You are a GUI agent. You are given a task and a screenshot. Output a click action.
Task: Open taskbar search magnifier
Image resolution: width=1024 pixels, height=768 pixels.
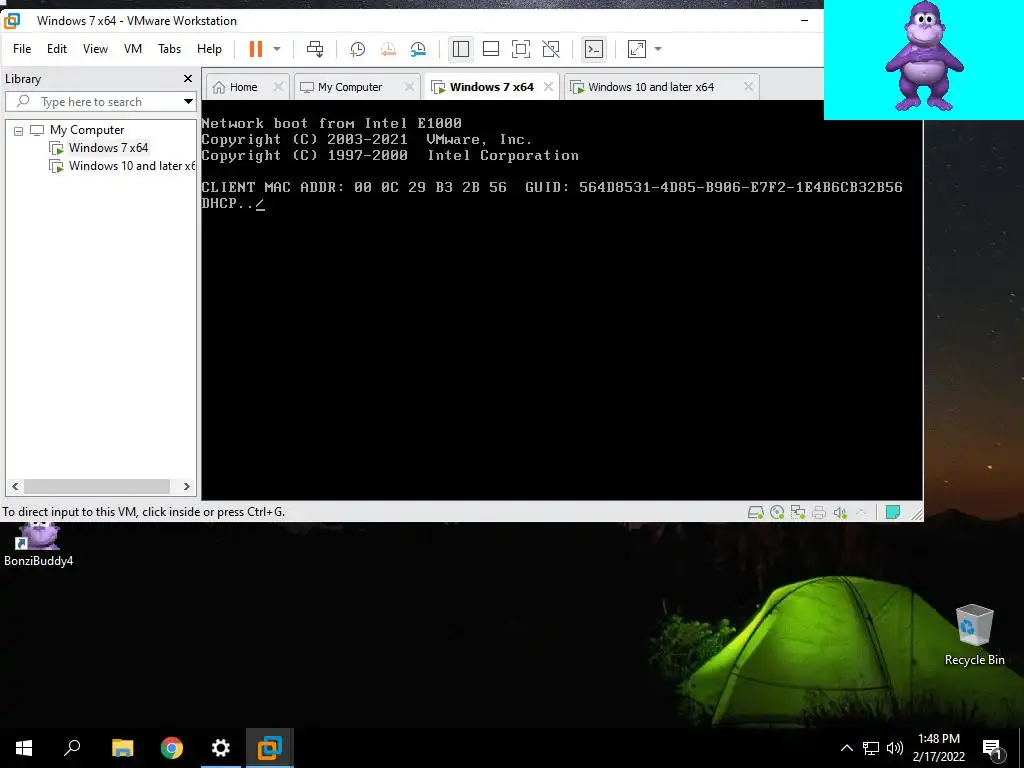click(72, 748)
